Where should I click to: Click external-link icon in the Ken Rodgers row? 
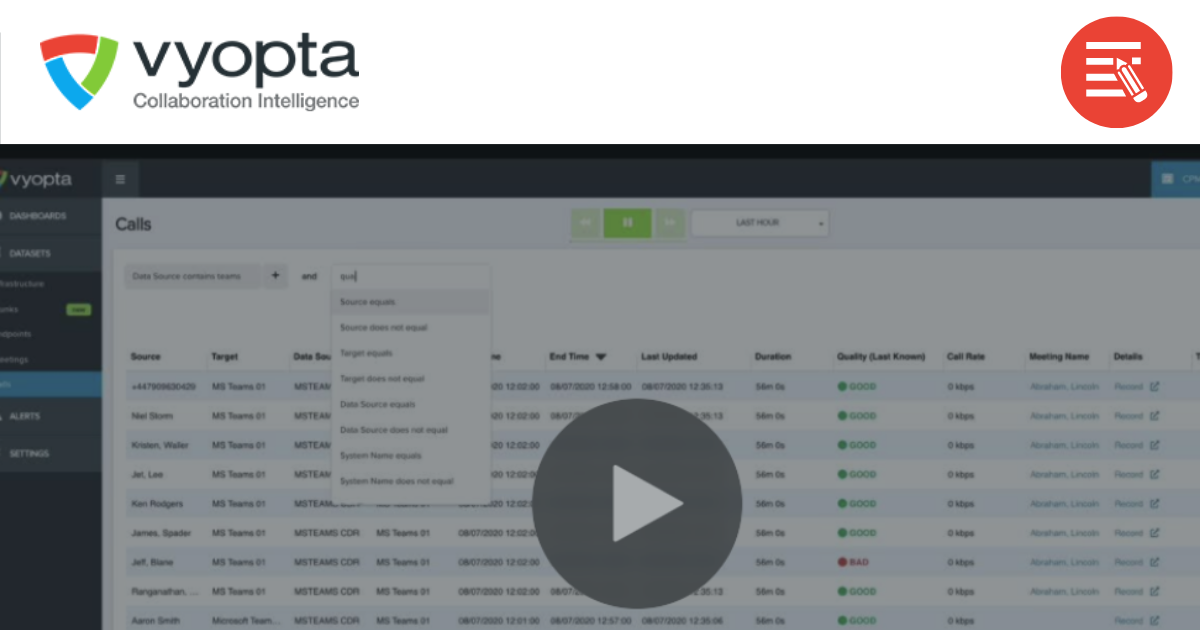1154,503
